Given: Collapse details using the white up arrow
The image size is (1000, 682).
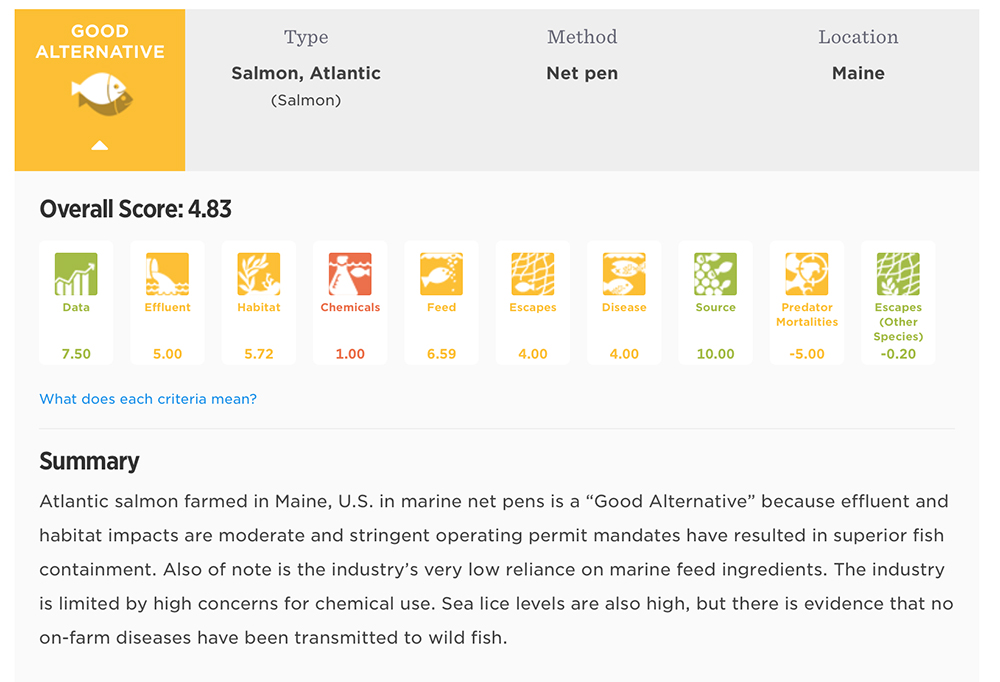Looking at the screenshot, I should tap(99, 146).
